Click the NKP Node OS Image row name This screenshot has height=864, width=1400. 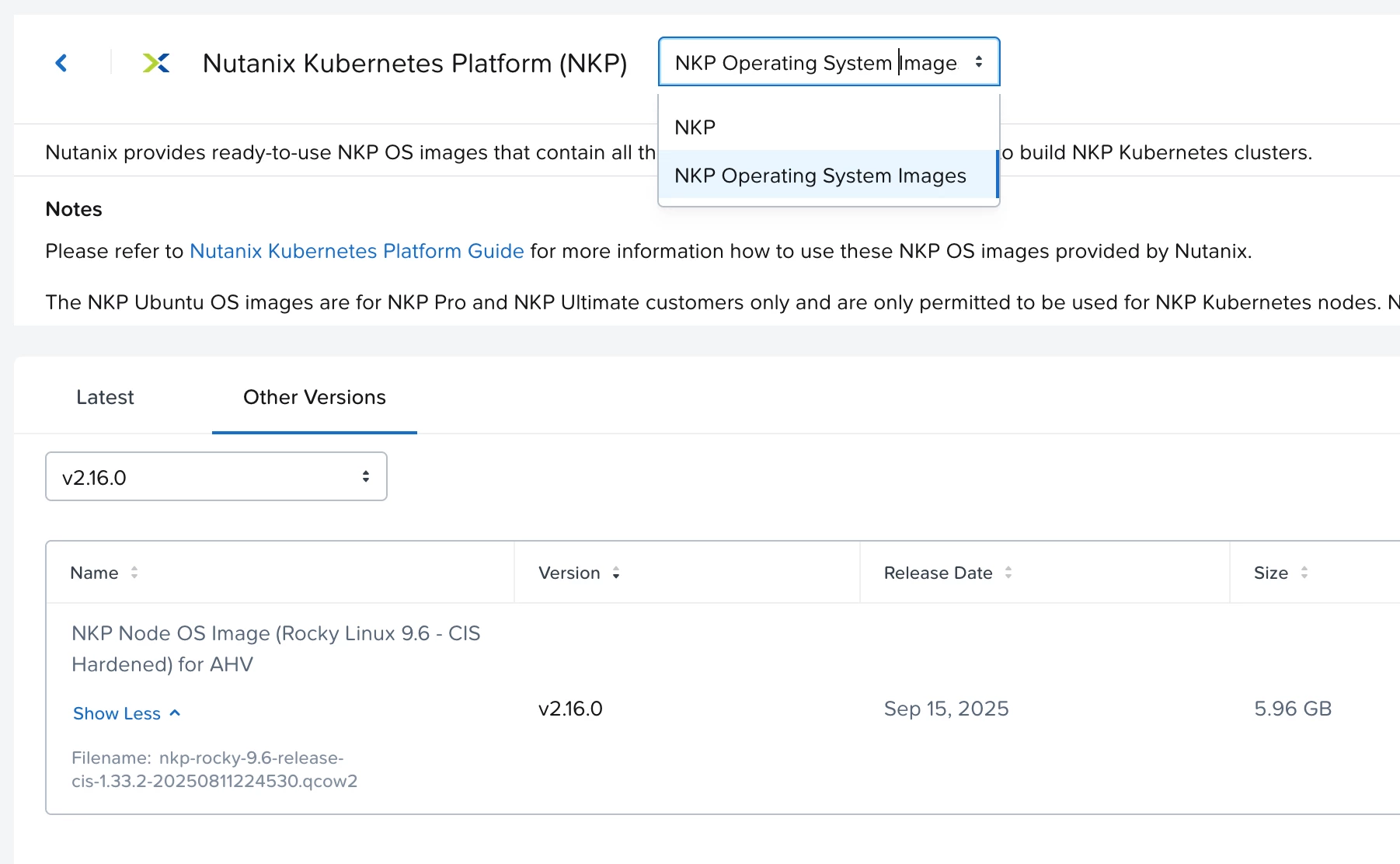pos(276,648)
